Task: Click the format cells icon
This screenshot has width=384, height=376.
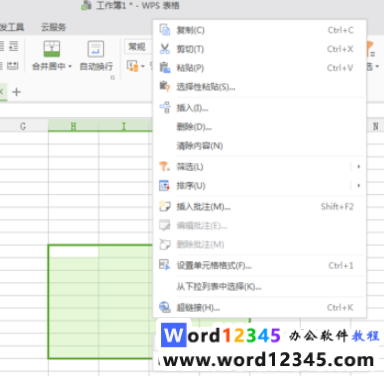Action: [x=165, y=265]
